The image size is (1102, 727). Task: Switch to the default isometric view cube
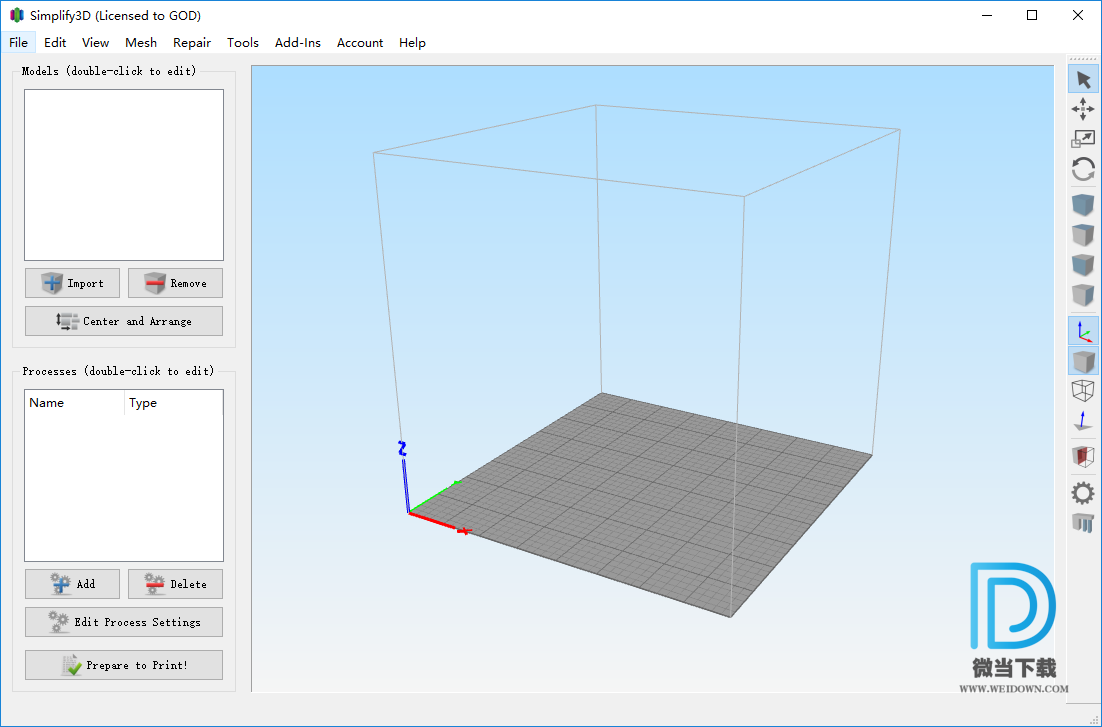pyautogui.click(x=1083, y=205)
